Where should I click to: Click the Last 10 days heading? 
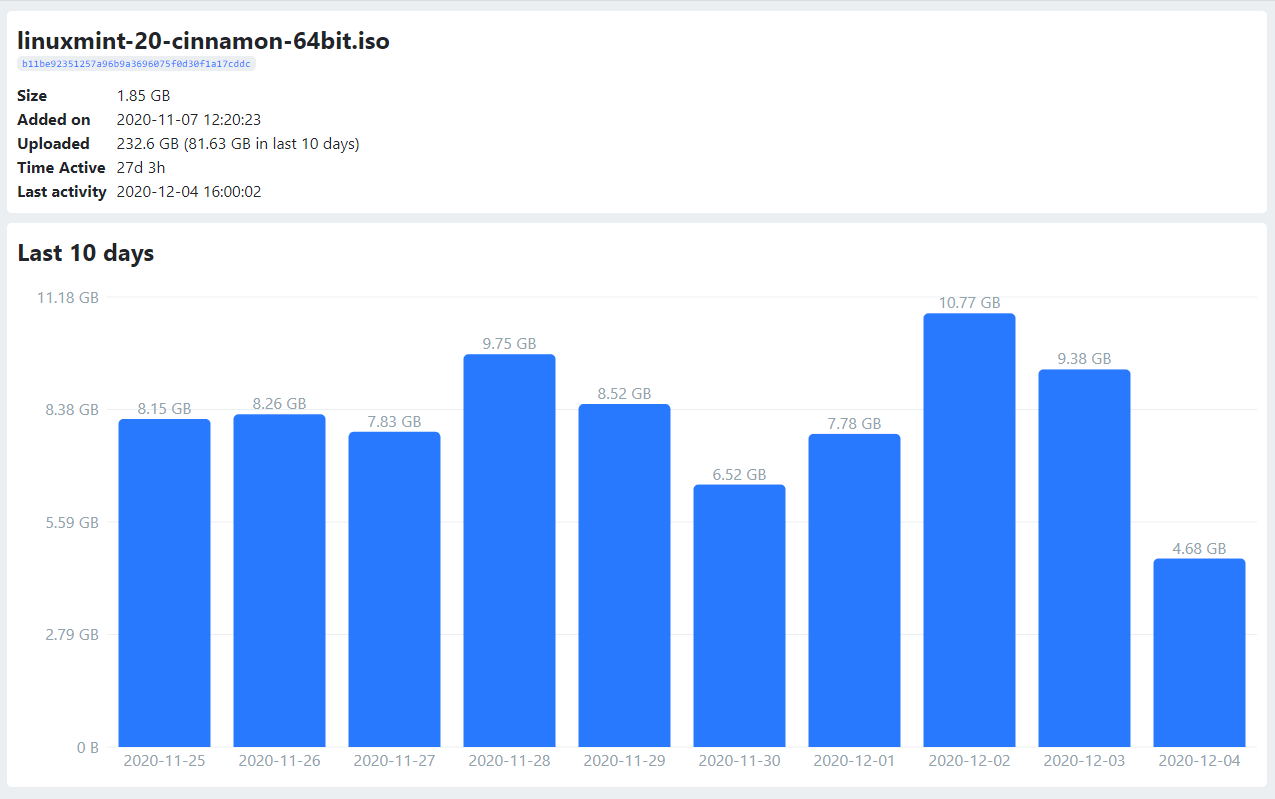coord(86,253)
